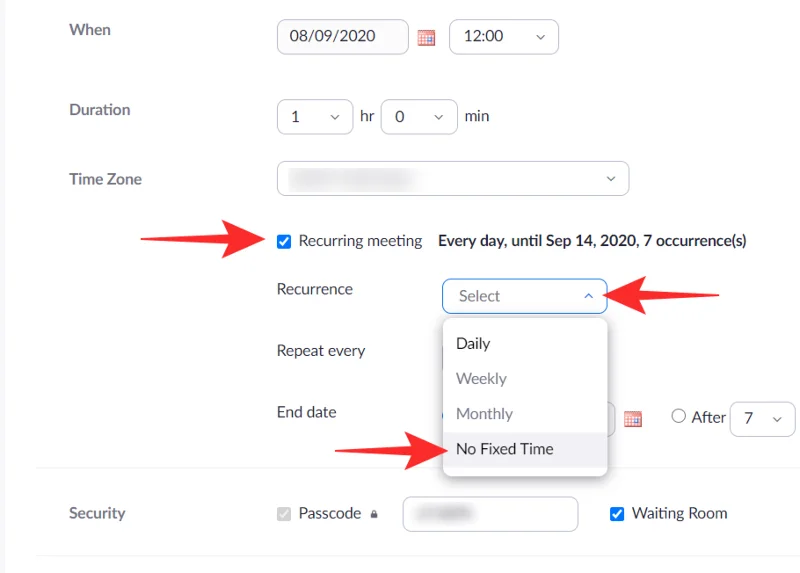This screenshot has width=800, height=573.
Task: Choose Weekly from the recurrence list
Action: [x=481, y=379]
